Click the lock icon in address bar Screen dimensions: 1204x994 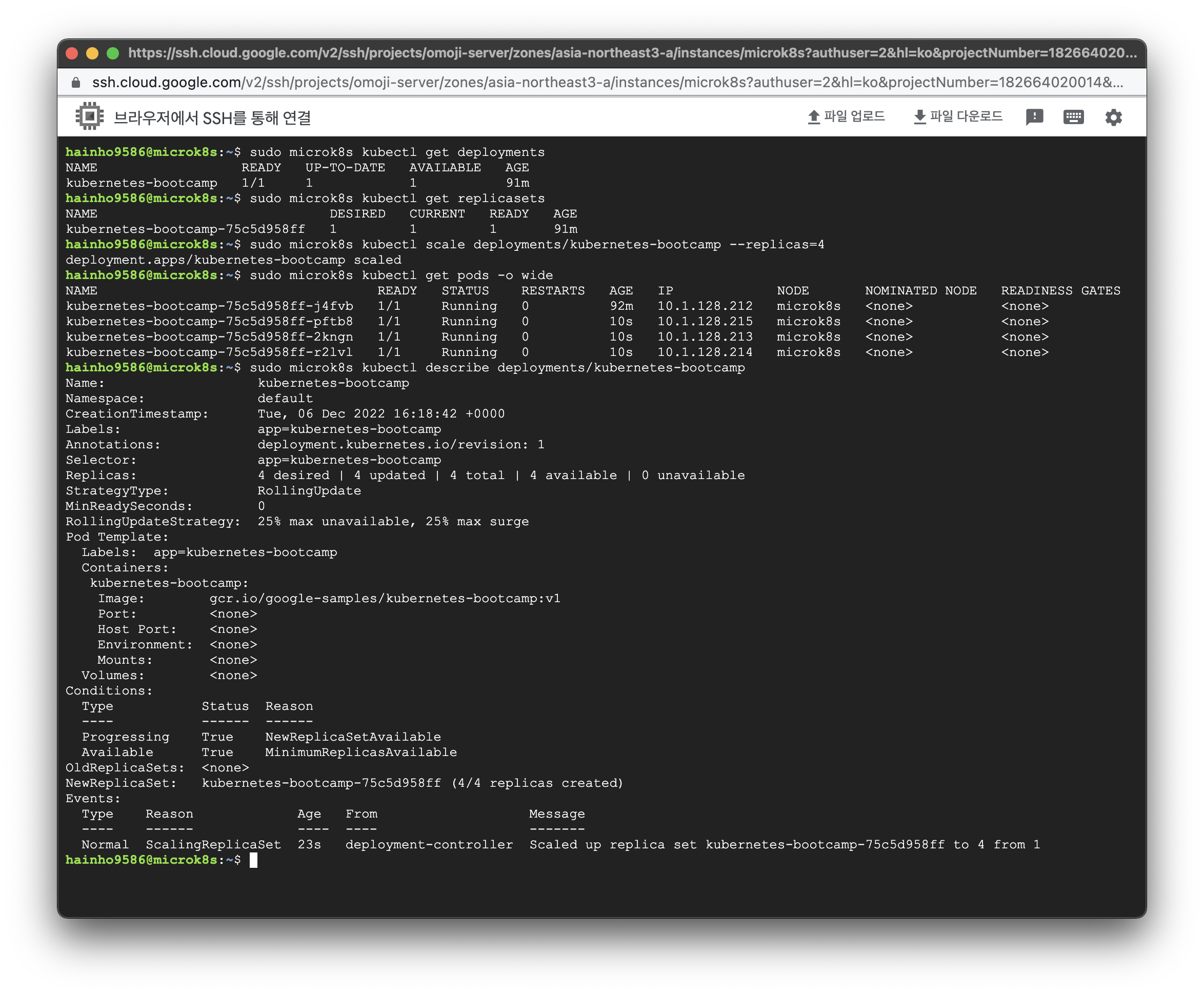75,83
